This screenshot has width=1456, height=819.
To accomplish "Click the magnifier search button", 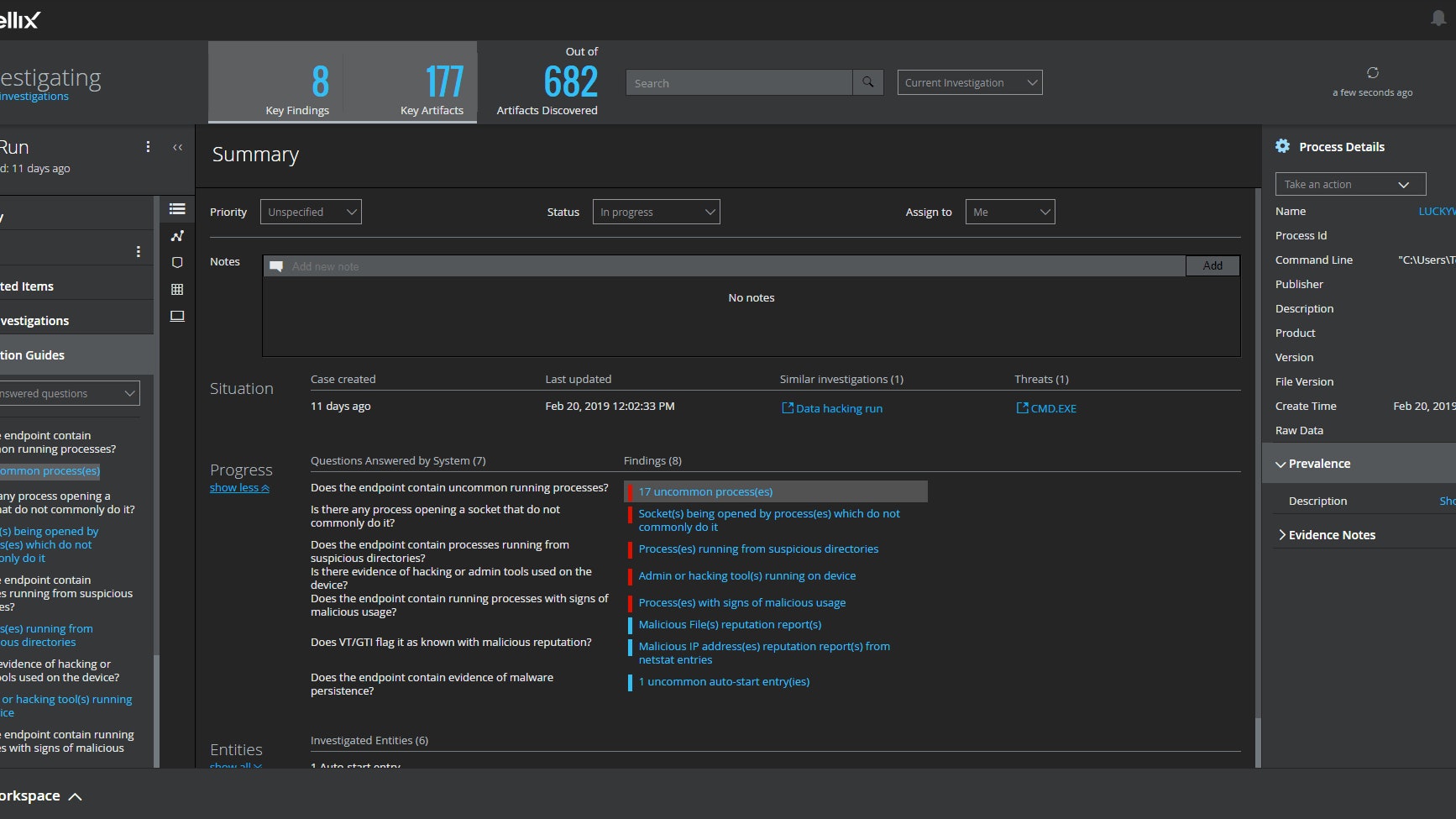I will 867,82.
